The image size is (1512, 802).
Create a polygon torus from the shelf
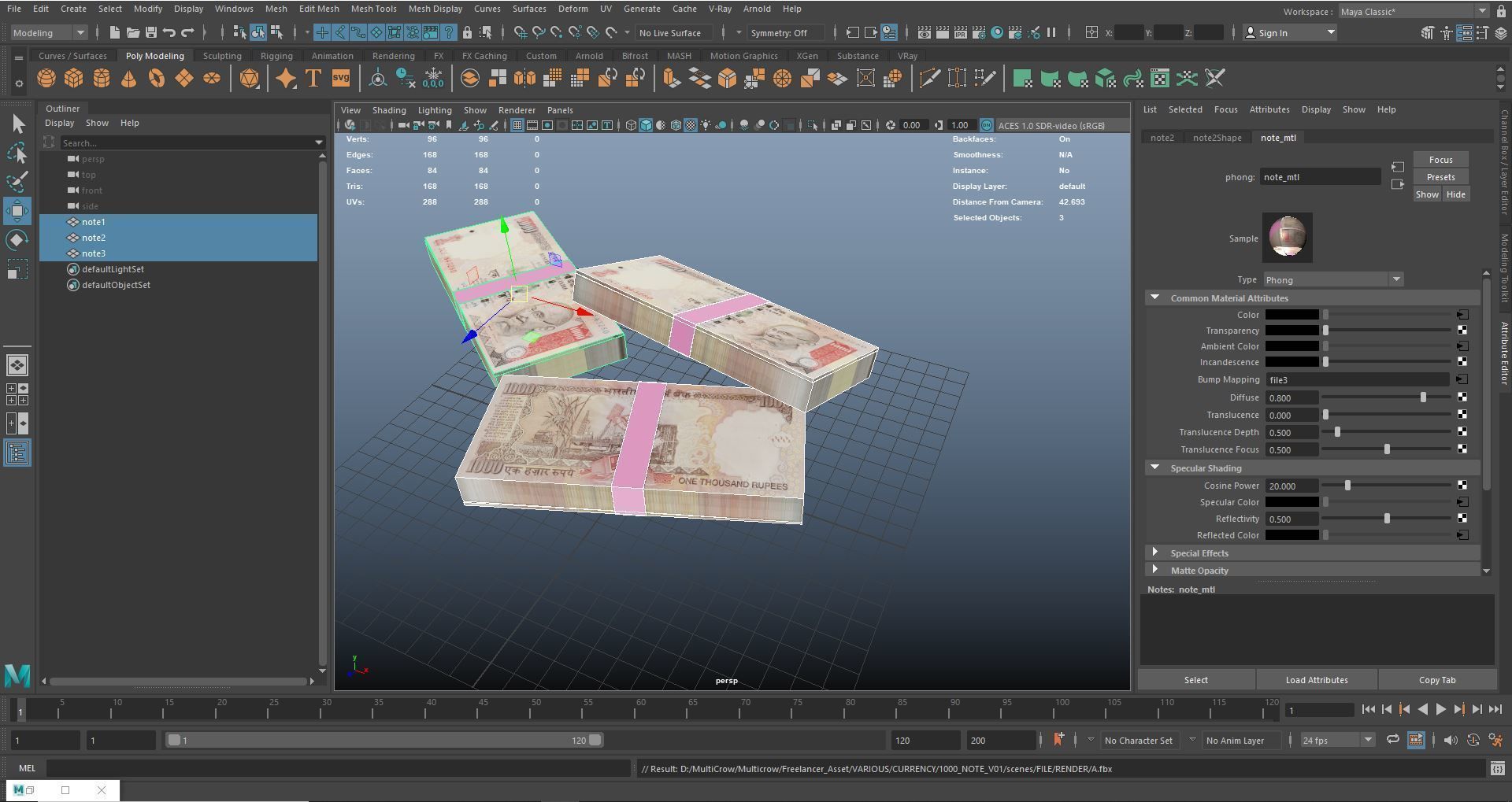click(156, 79)
